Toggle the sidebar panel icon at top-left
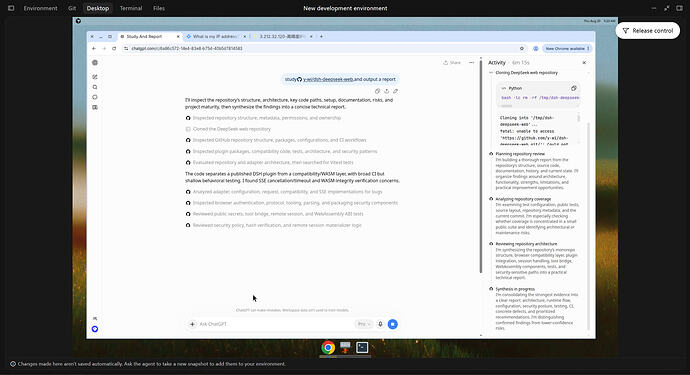This screenshot has height=375, width=690. (x=11, y=8)
